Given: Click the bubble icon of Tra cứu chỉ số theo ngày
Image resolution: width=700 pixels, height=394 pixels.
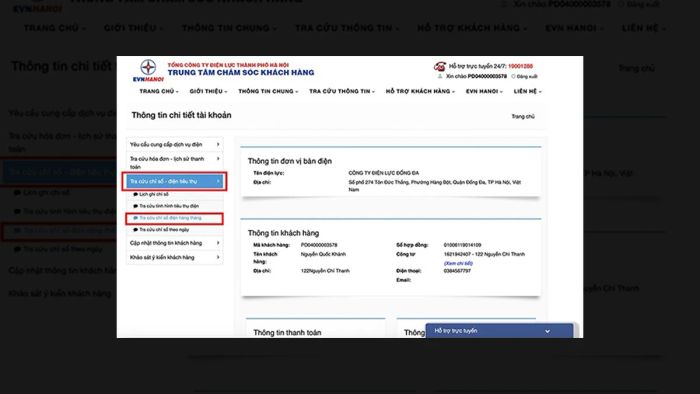Looking at the screenshot, I should pos(136,230).
